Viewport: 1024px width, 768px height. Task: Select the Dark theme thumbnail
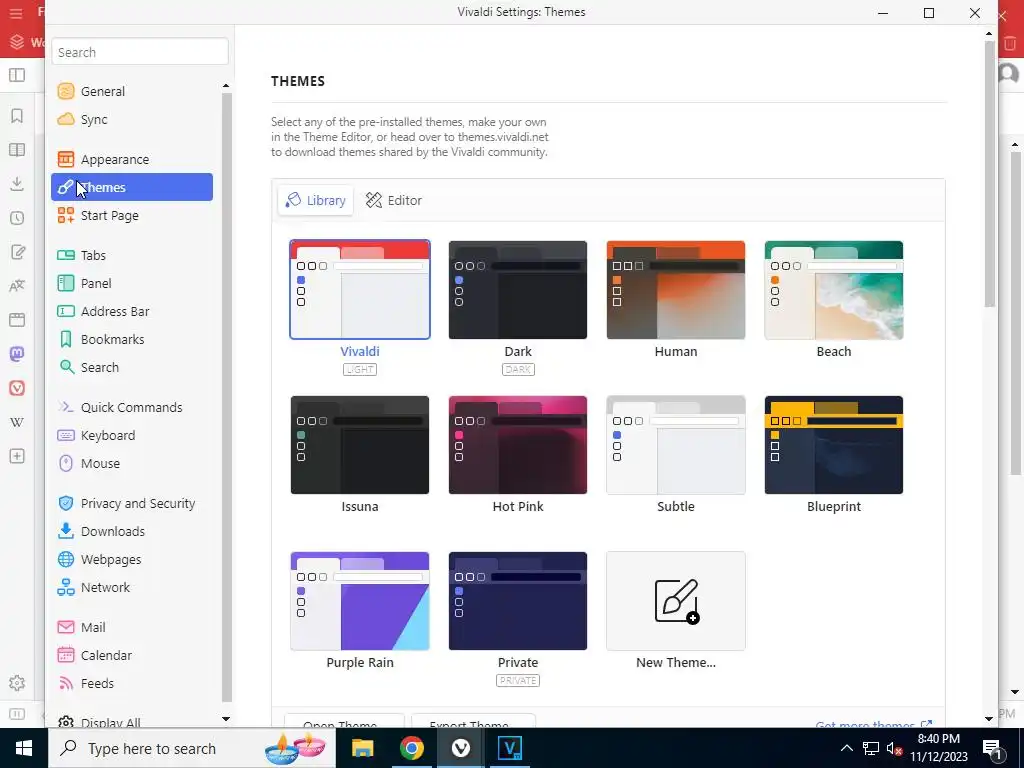(x=518, y=290)
